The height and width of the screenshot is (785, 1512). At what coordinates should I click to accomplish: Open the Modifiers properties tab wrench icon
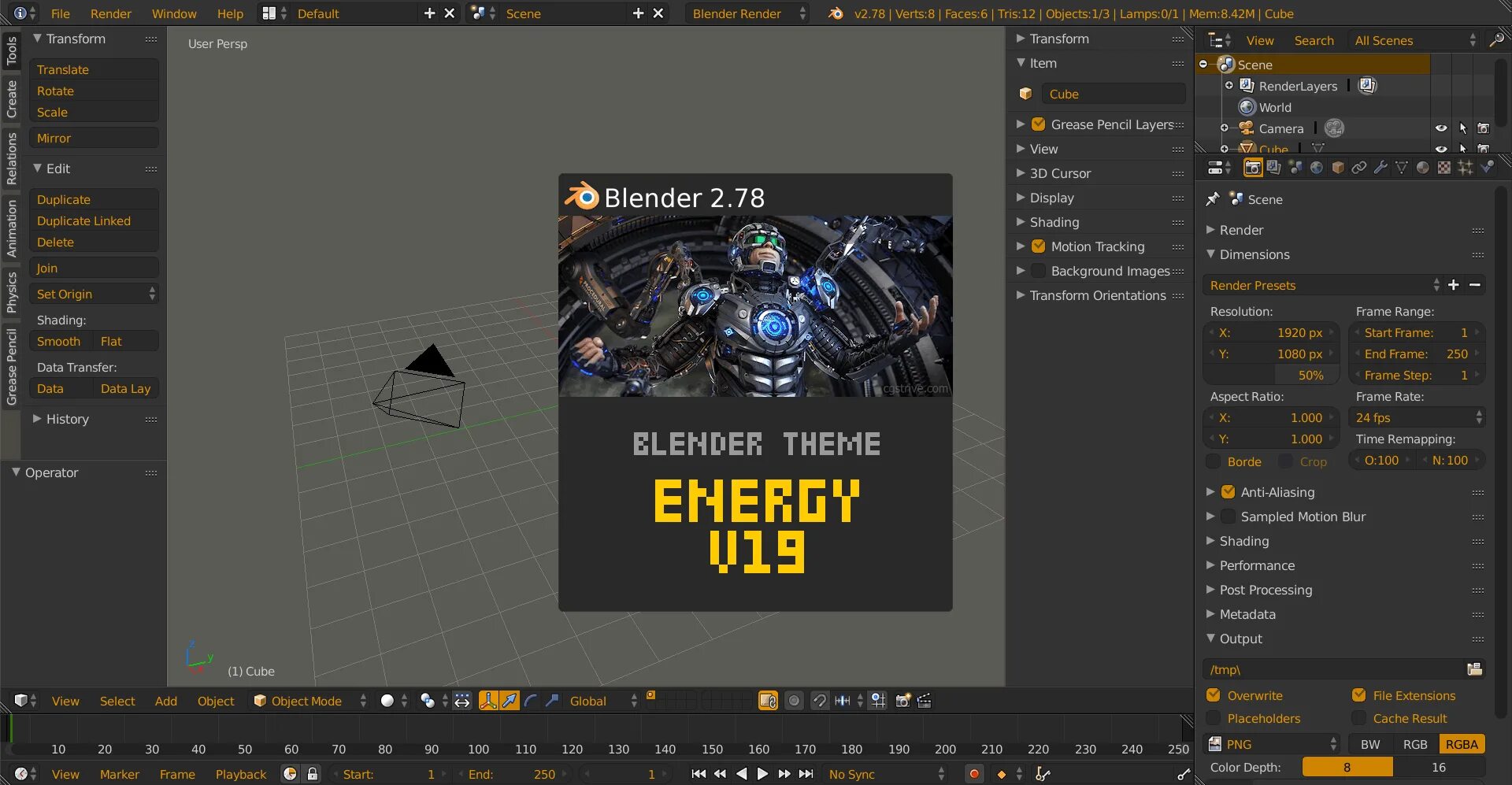[1380, 168]
